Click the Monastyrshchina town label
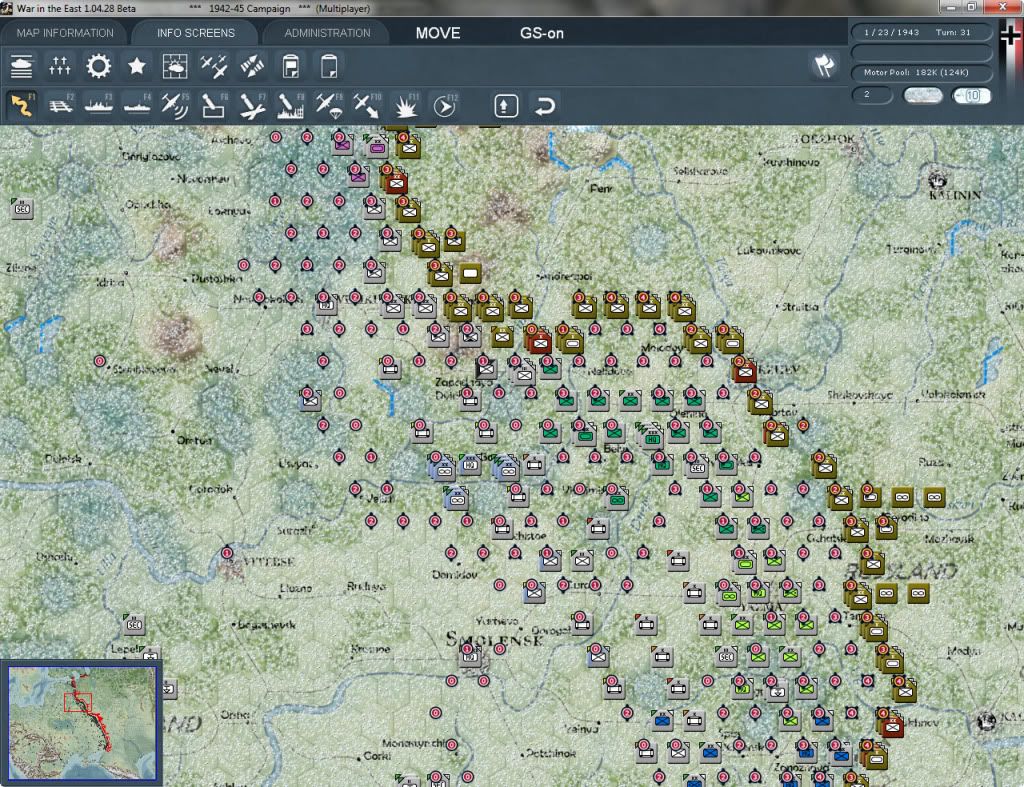Screen dimensions: 1024x787 click(414, 743)
